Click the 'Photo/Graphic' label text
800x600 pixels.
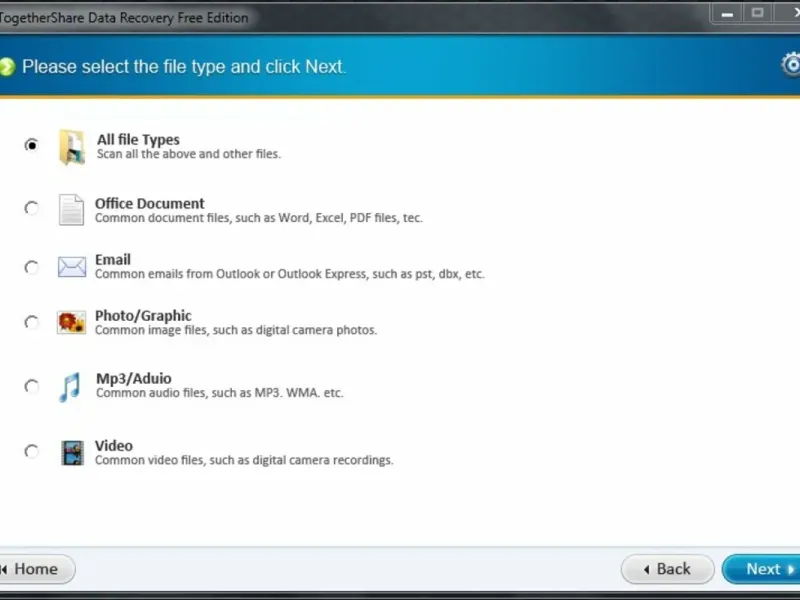pos(143,316)
